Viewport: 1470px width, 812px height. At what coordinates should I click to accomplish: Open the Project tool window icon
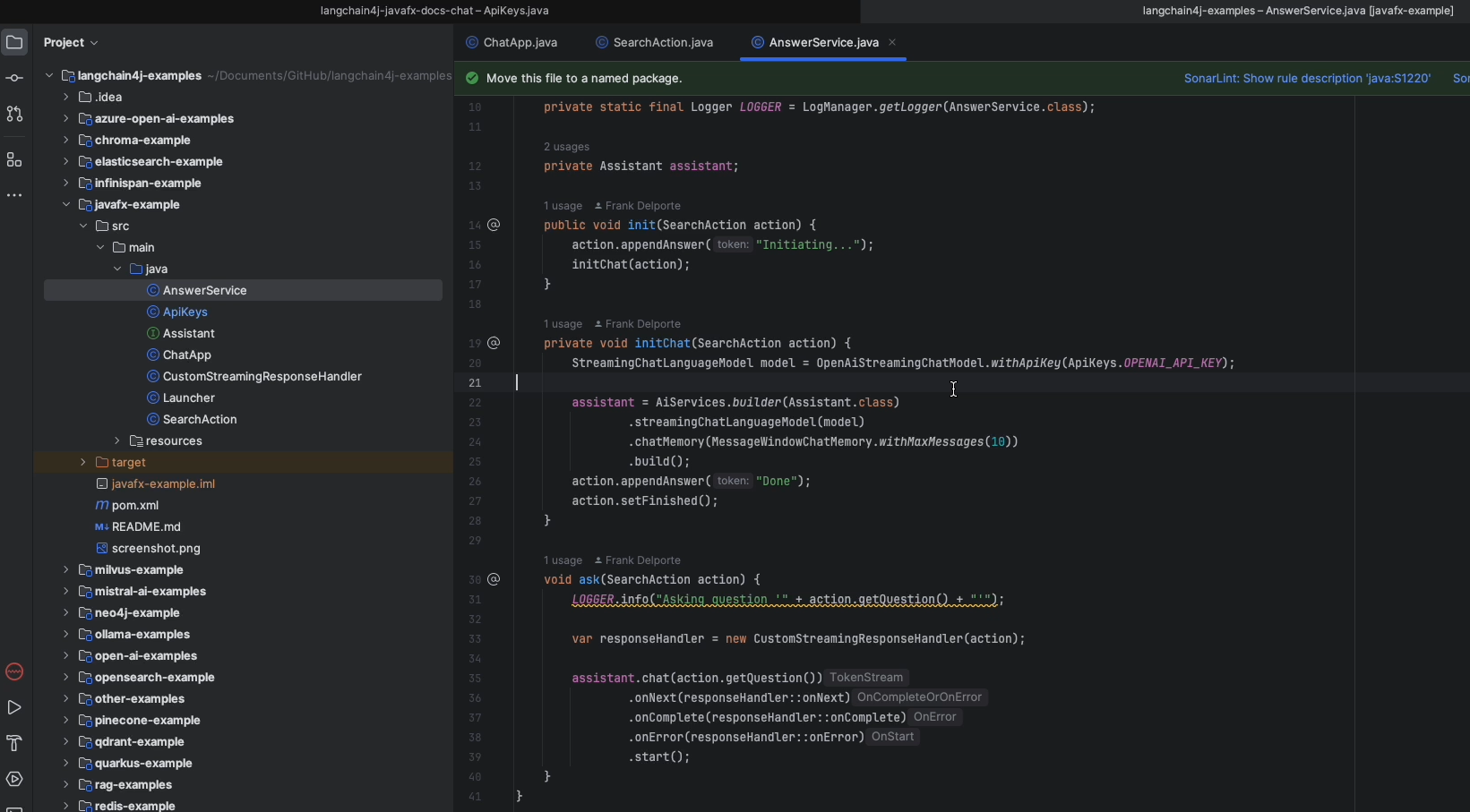14,42
